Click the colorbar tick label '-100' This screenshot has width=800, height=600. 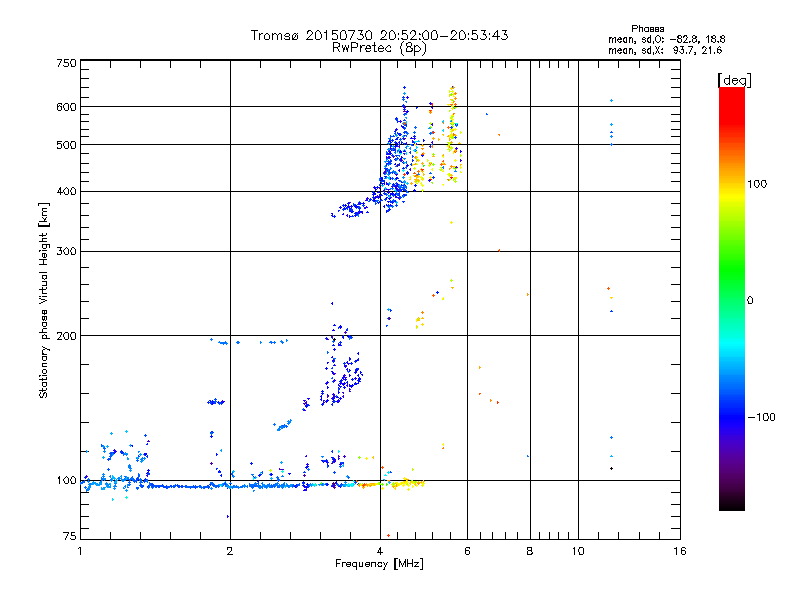761,417
